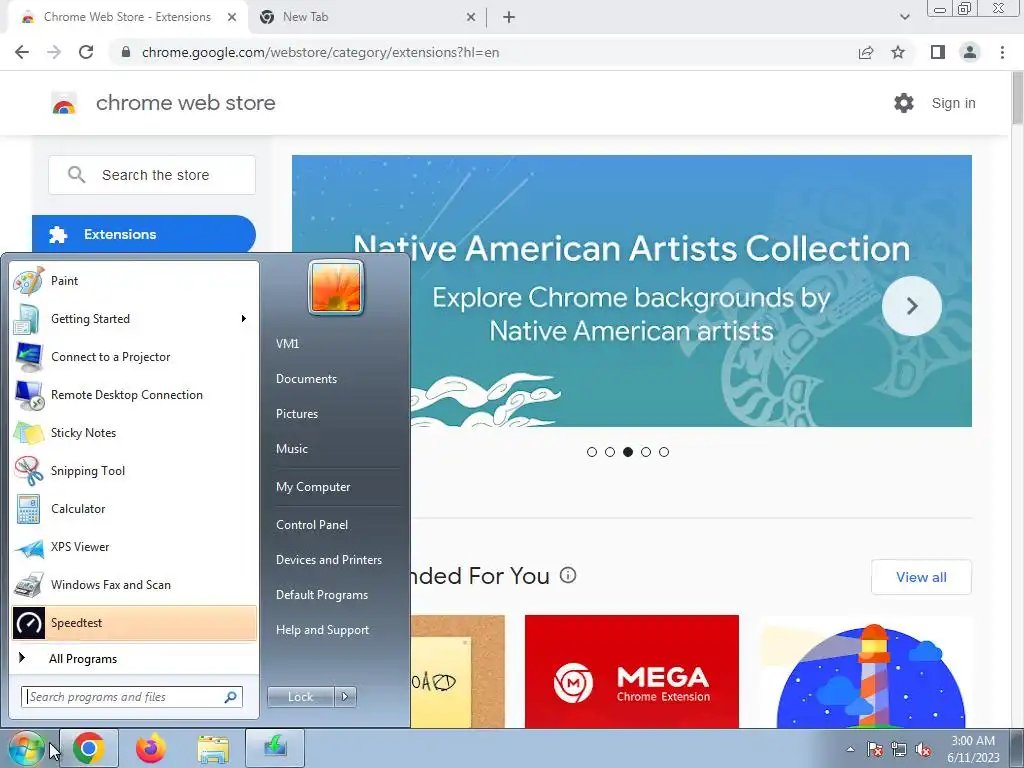1024x768 pixels.
Task: Open Chrome tab search chevron
Action: click(x=904, y=17)
